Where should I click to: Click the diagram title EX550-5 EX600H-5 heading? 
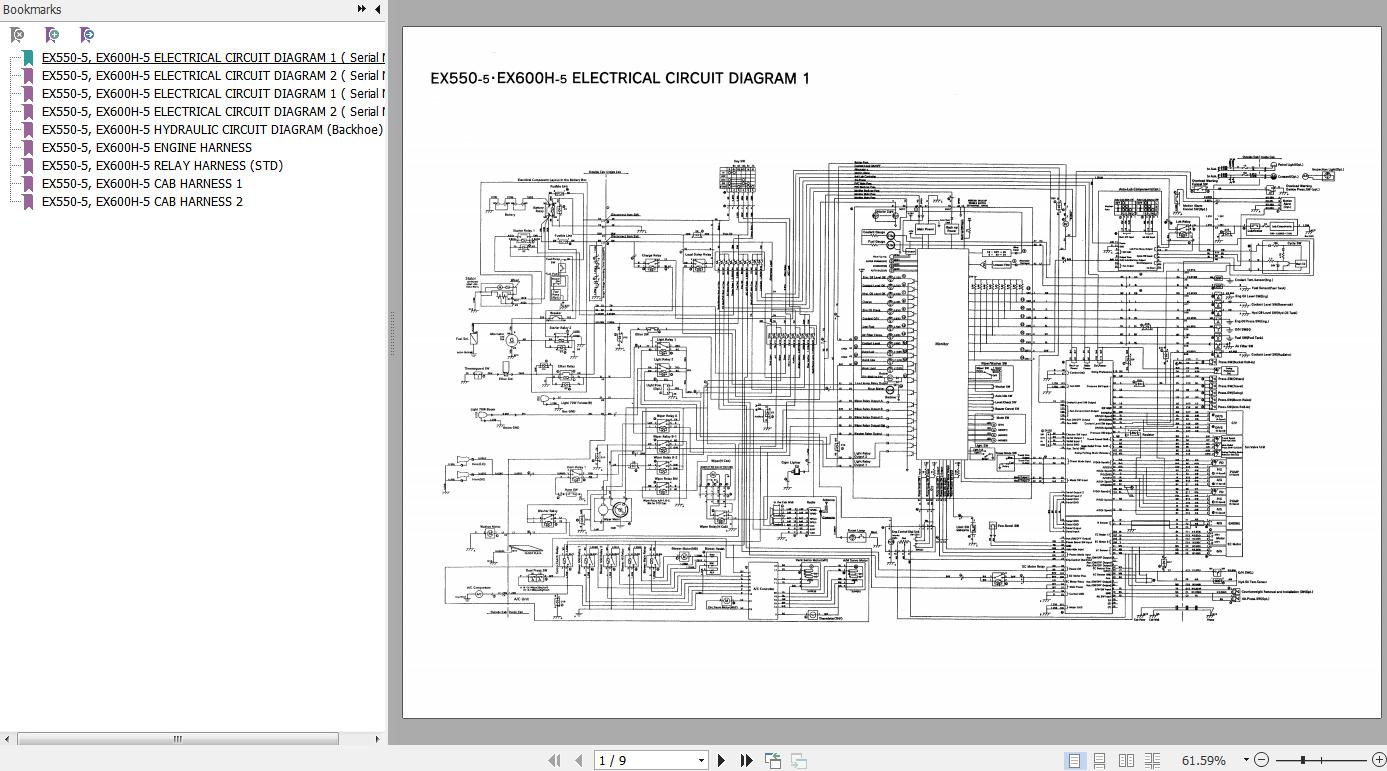tap(619, 78)
